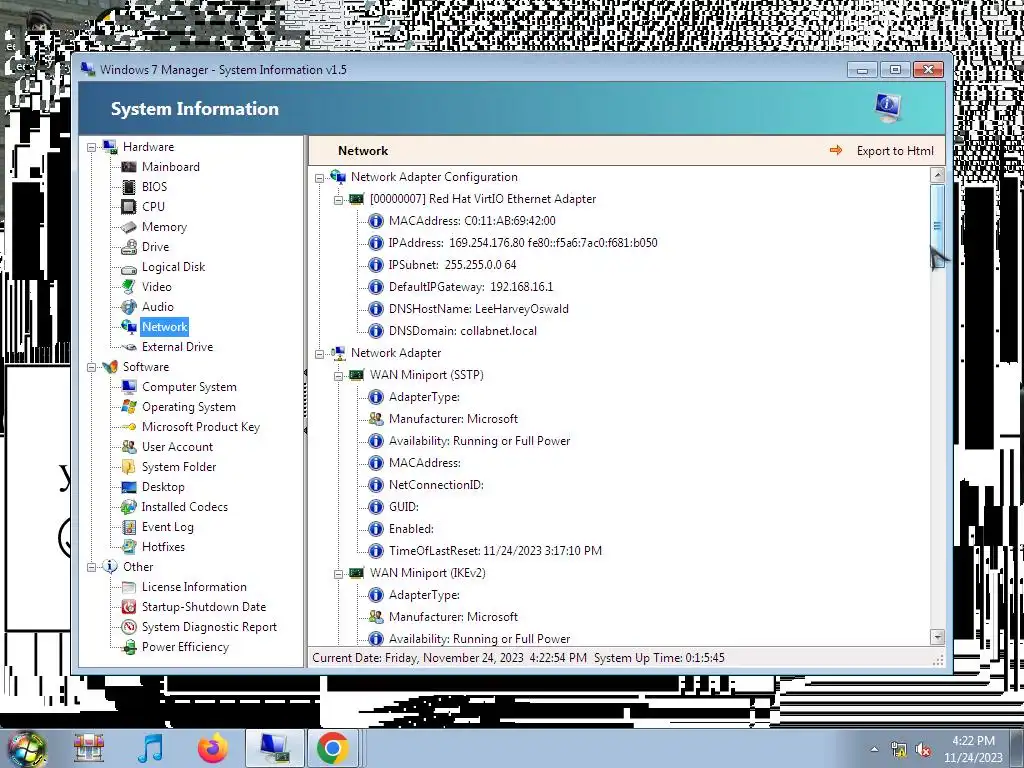This screenshot has width=1024, height=768.
Task: Select SSTP Availability: Running or Full Power row
Action: (x=479, y=441)
